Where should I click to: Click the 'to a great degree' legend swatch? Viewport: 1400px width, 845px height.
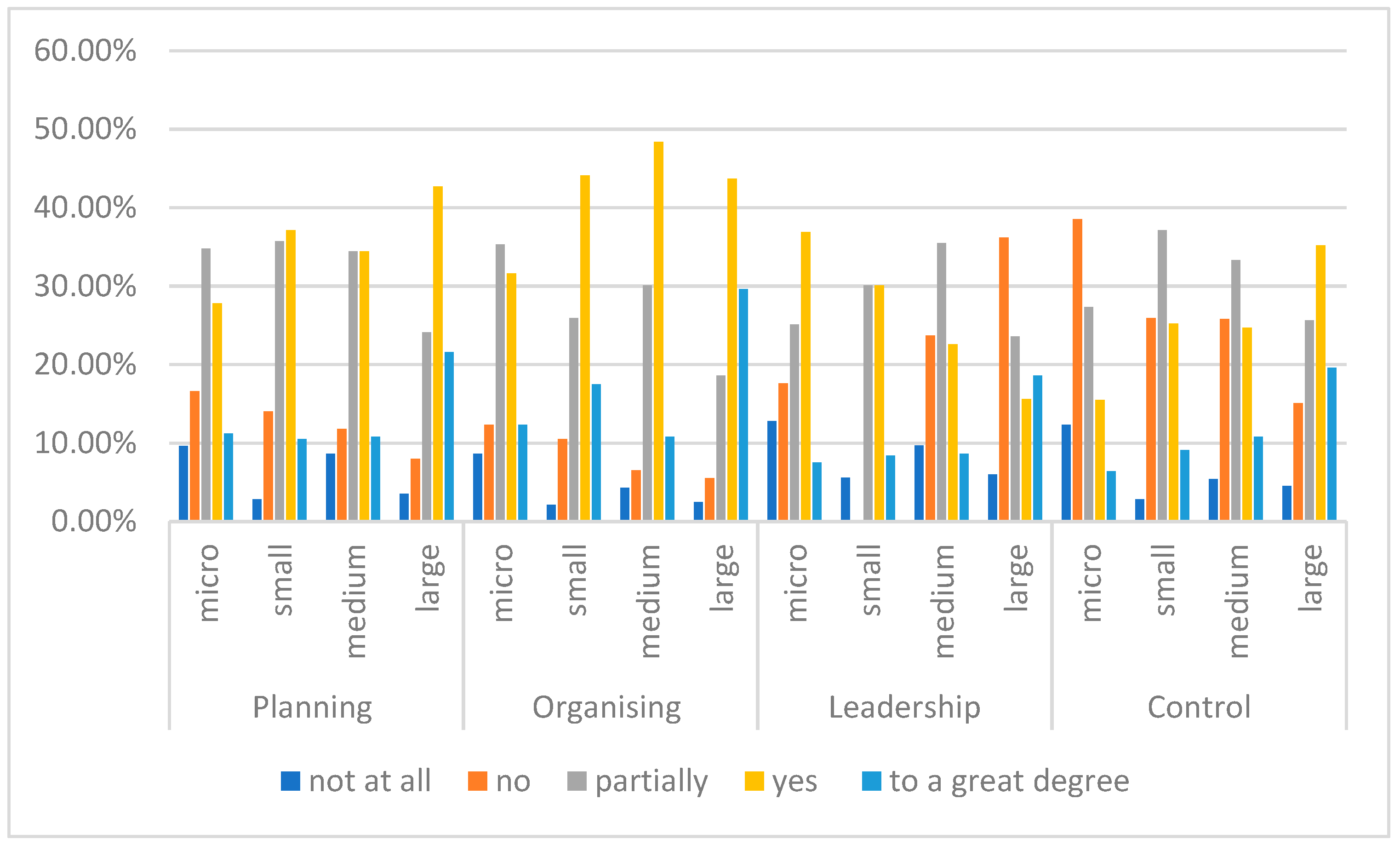coord(872,782)
